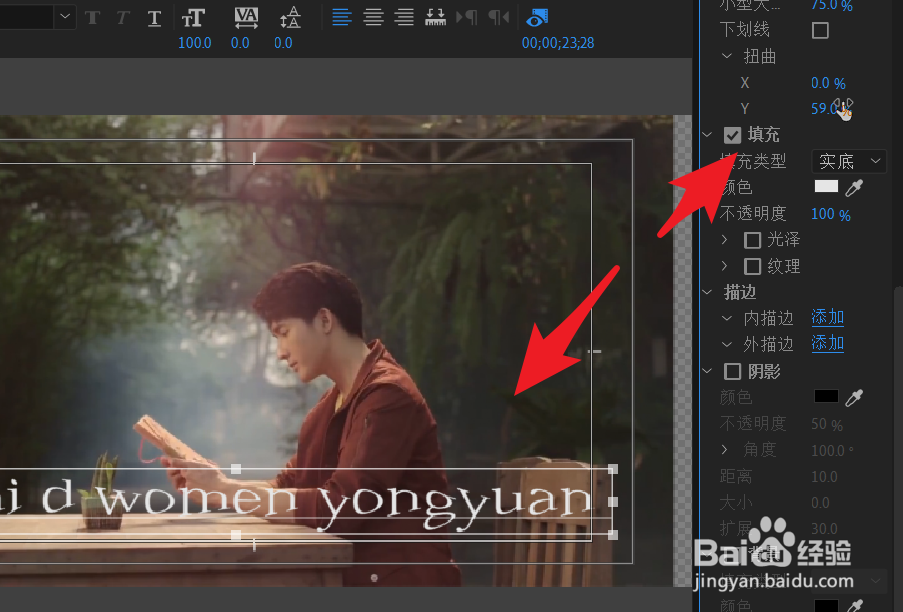Viewport: 903px width, 612px height.
Task: Click the leading line-spacing icon
Action: [x=290, y=18]
